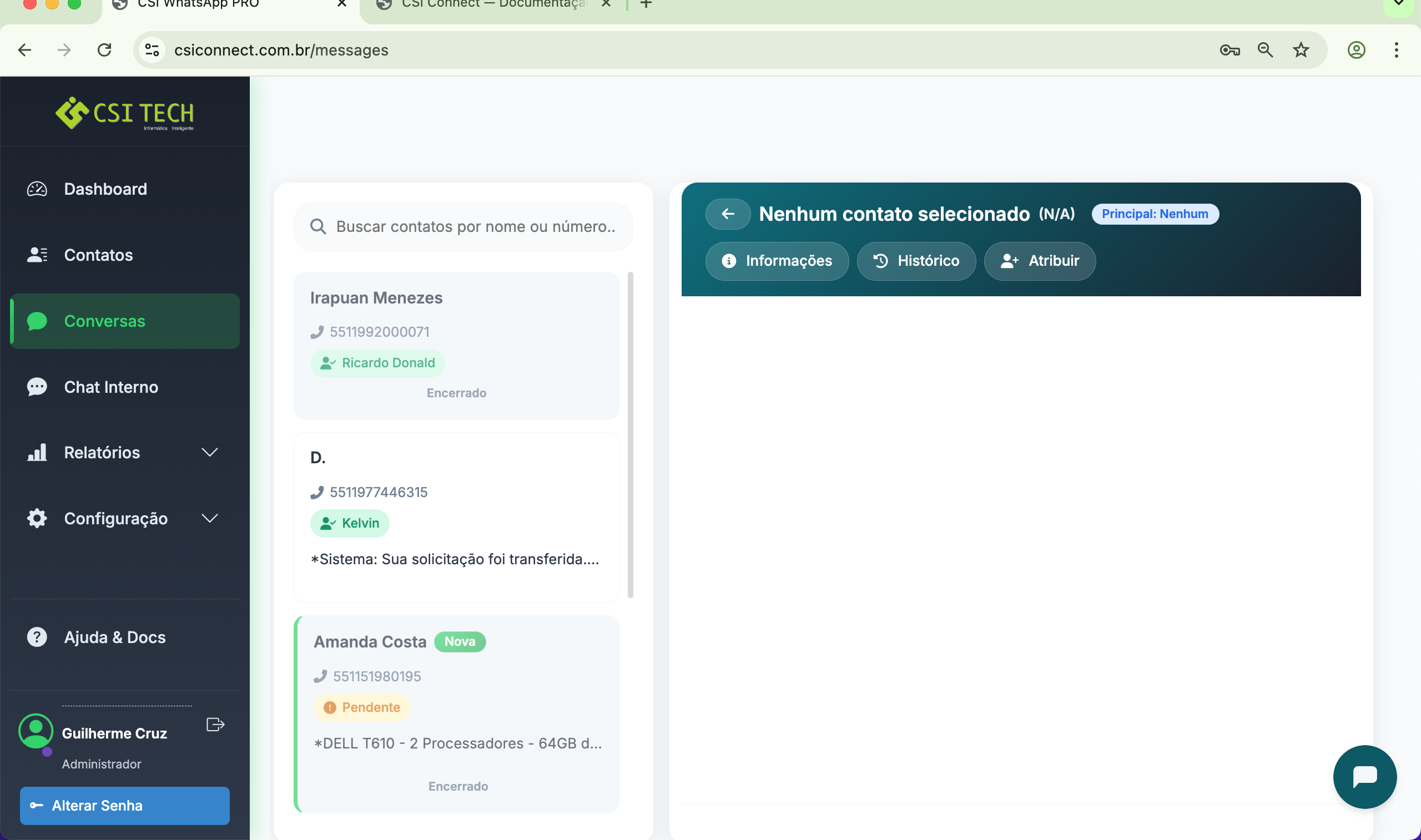1421x840 pixels.
Task: Open the Histórico panel
Action: 916,261
